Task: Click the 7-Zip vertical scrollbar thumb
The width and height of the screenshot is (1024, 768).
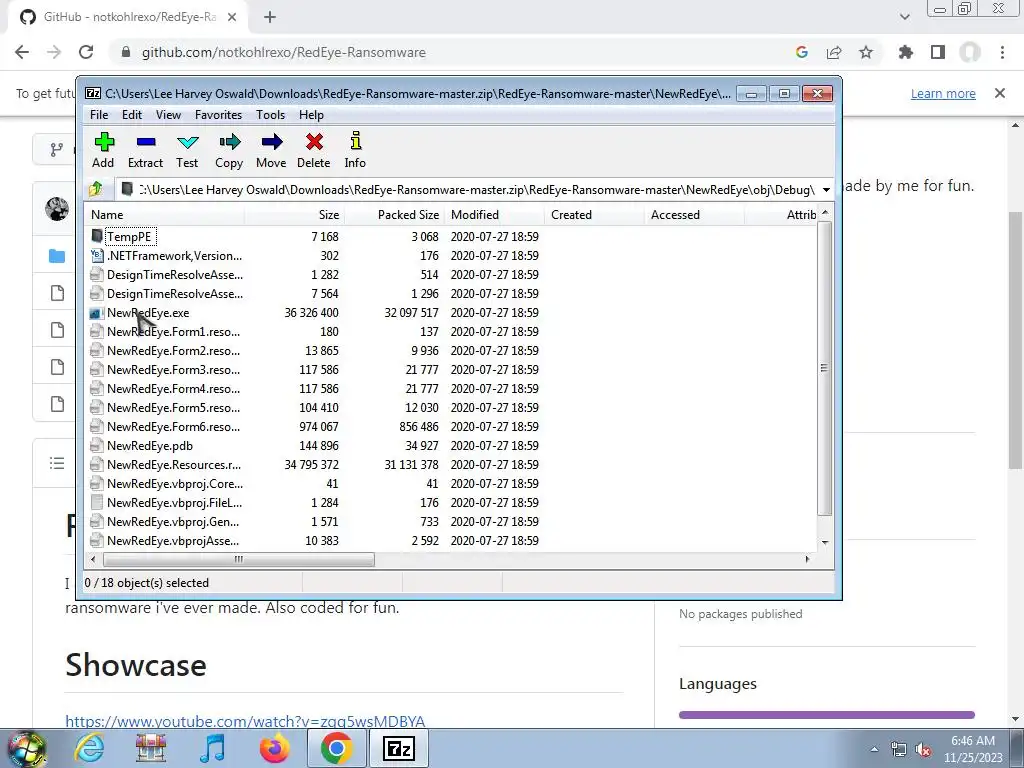Action: tap(825, 368)
